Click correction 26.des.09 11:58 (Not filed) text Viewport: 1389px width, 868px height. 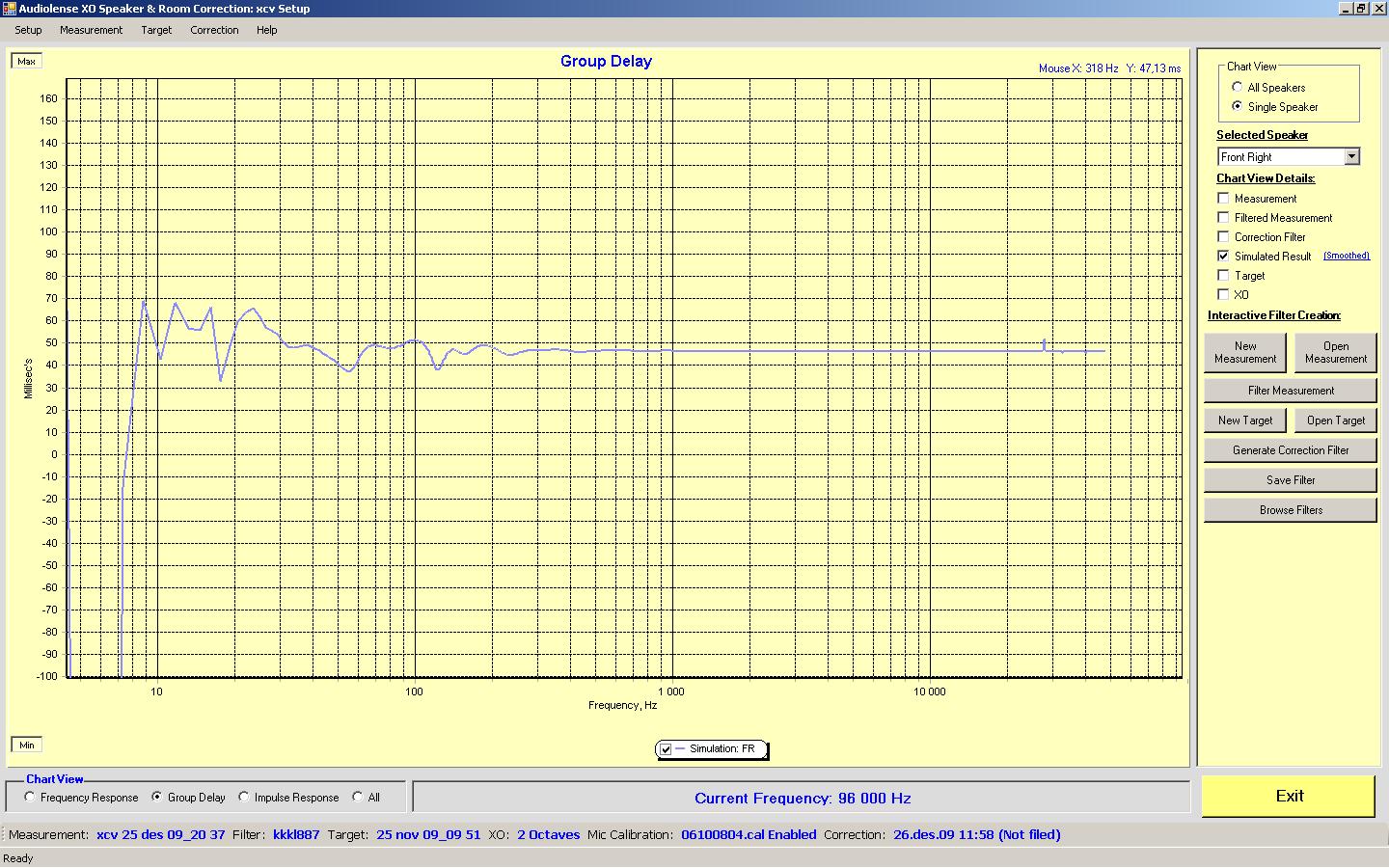(x=977, y=835)
